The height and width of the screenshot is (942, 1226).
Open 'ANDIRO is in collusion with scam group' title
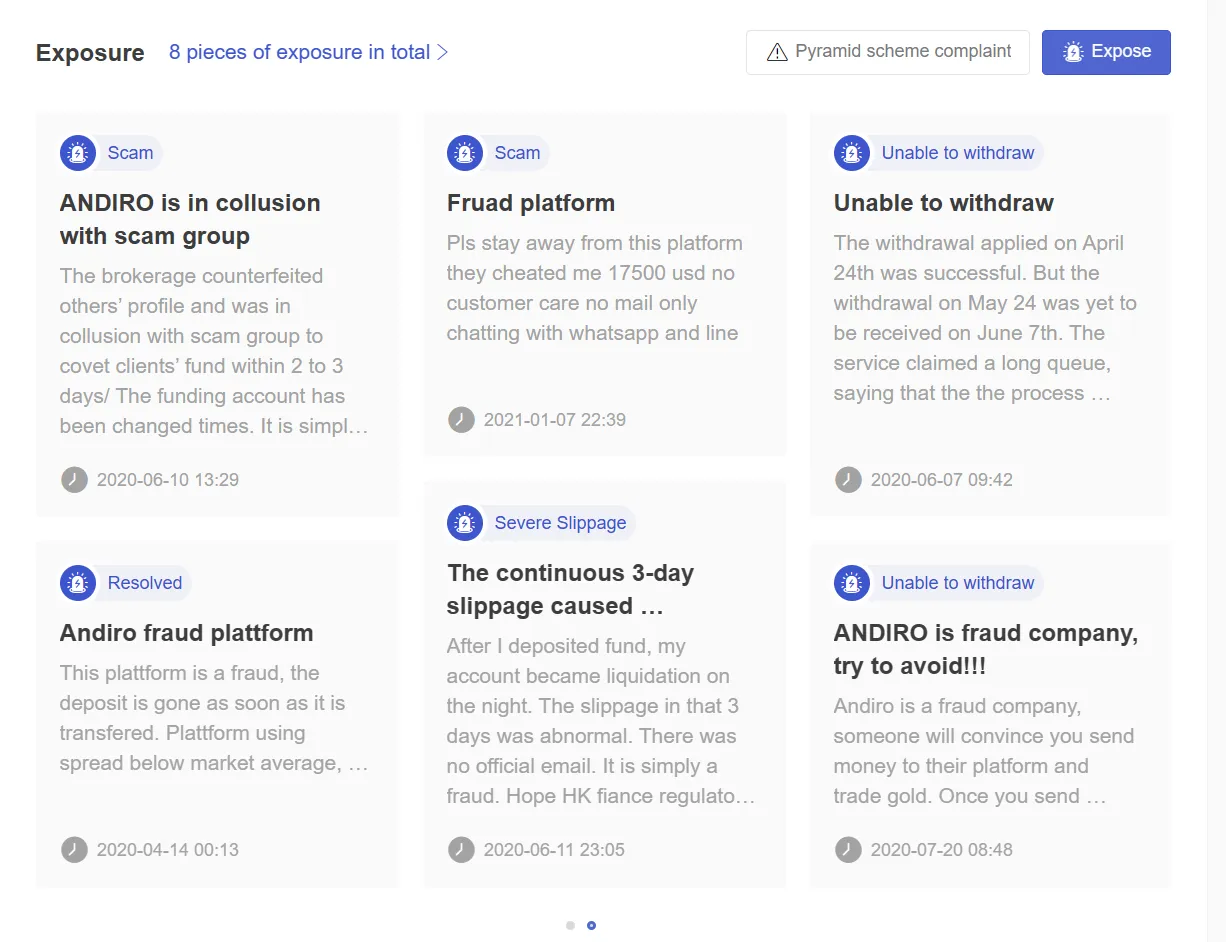(190, 219)
